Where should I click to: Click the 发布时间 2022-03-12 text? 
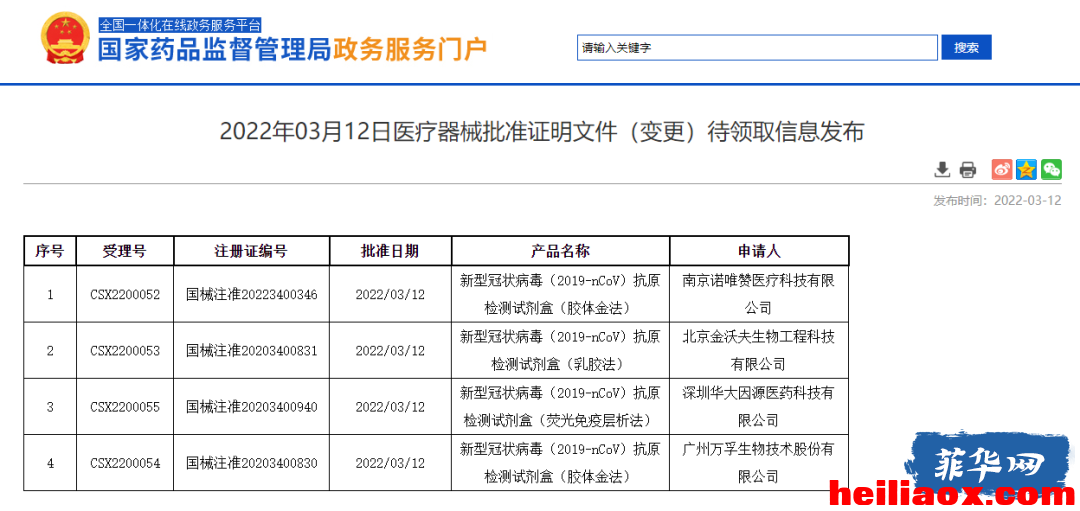997,200
